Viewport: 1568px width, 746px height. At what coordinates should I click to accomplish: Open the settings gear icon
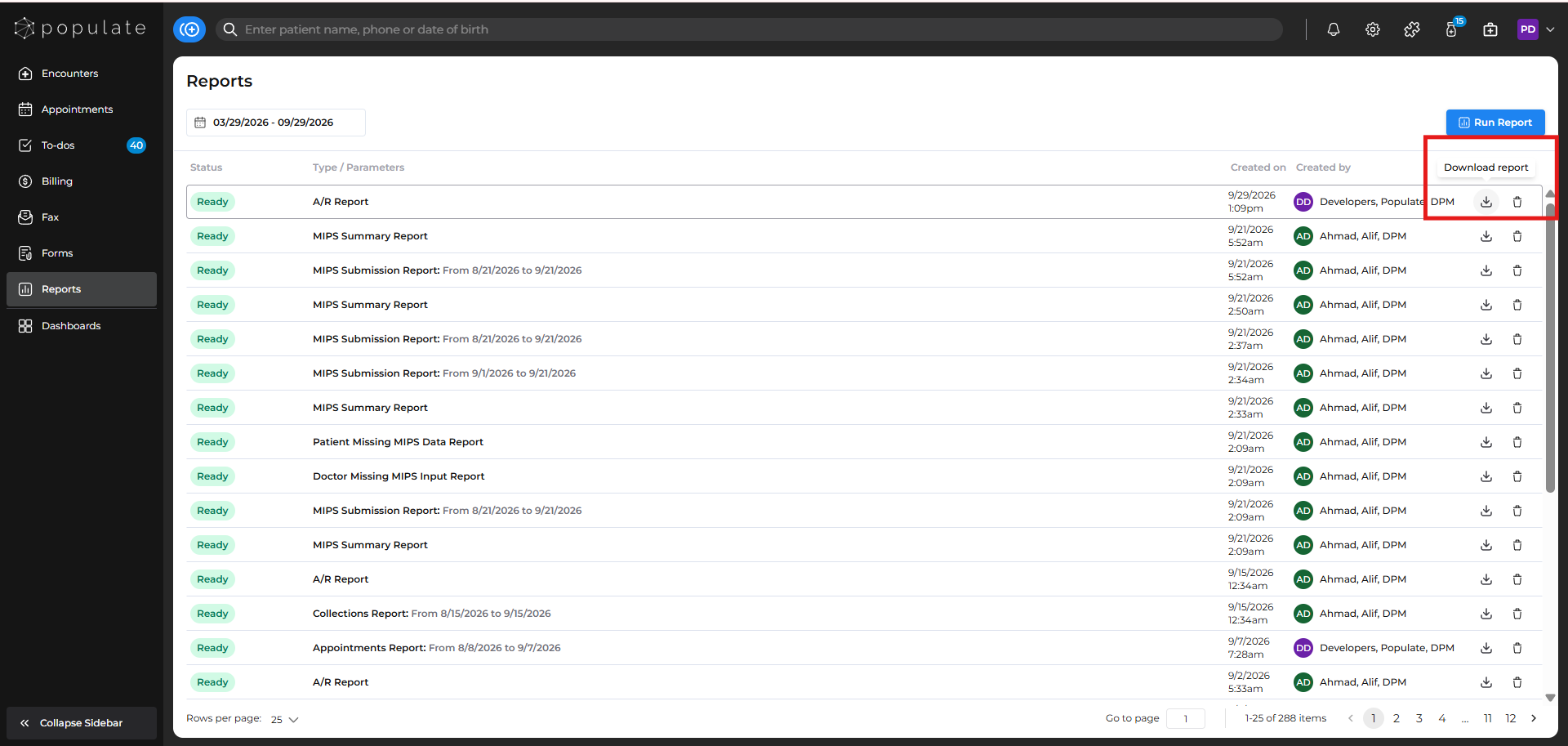(x=1373, y=29)
